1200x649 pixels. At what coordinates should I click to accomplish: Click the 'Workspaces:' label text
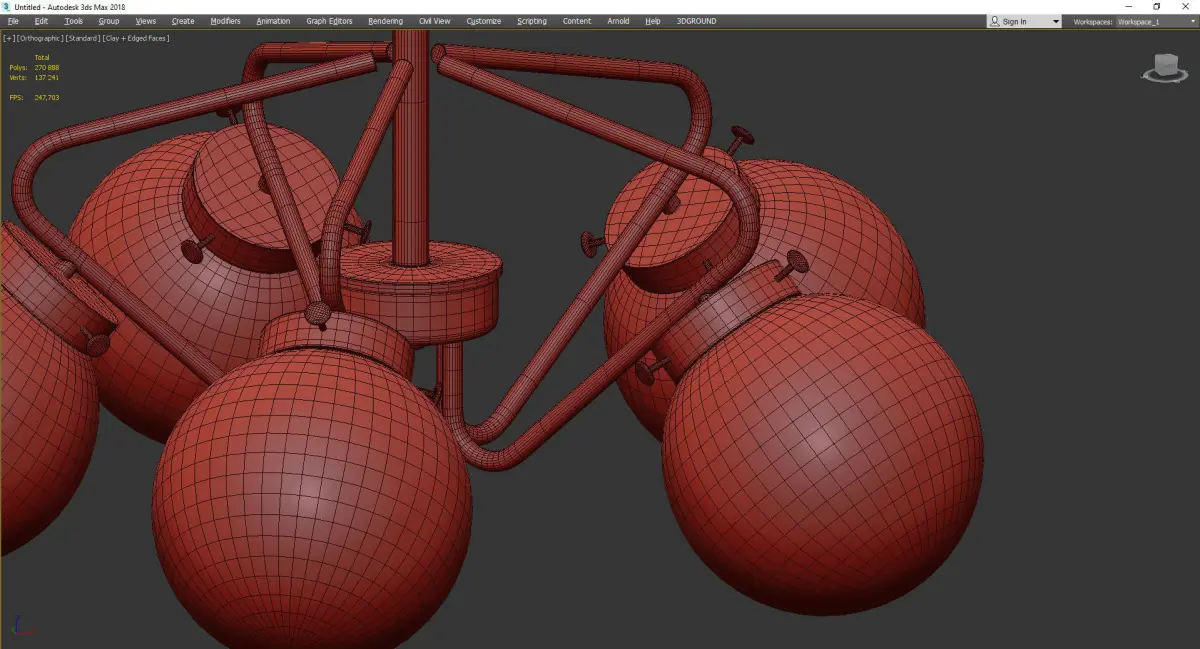point(1093,21)
